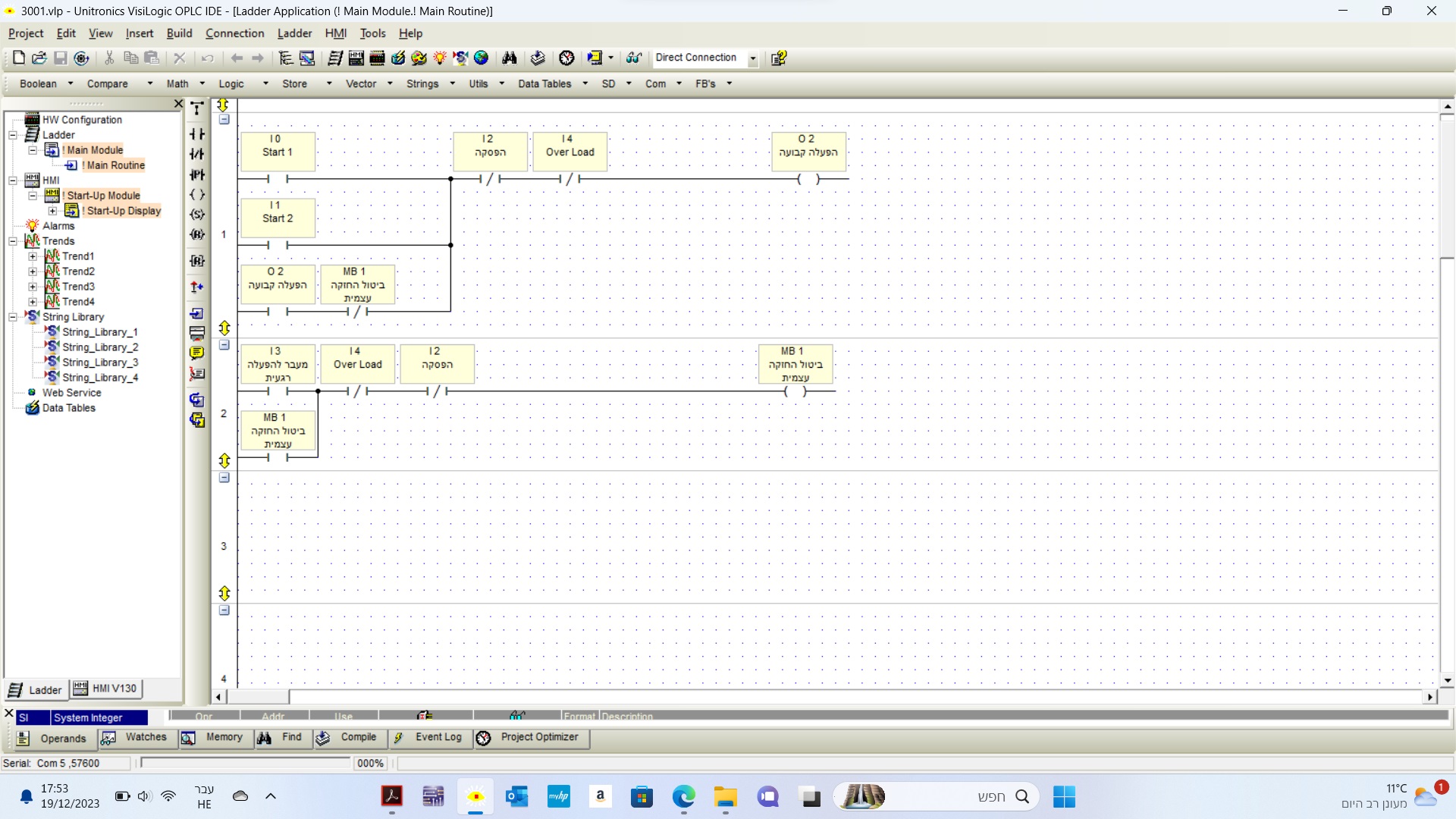Select Main Routine in project tree

click(114, 165)
